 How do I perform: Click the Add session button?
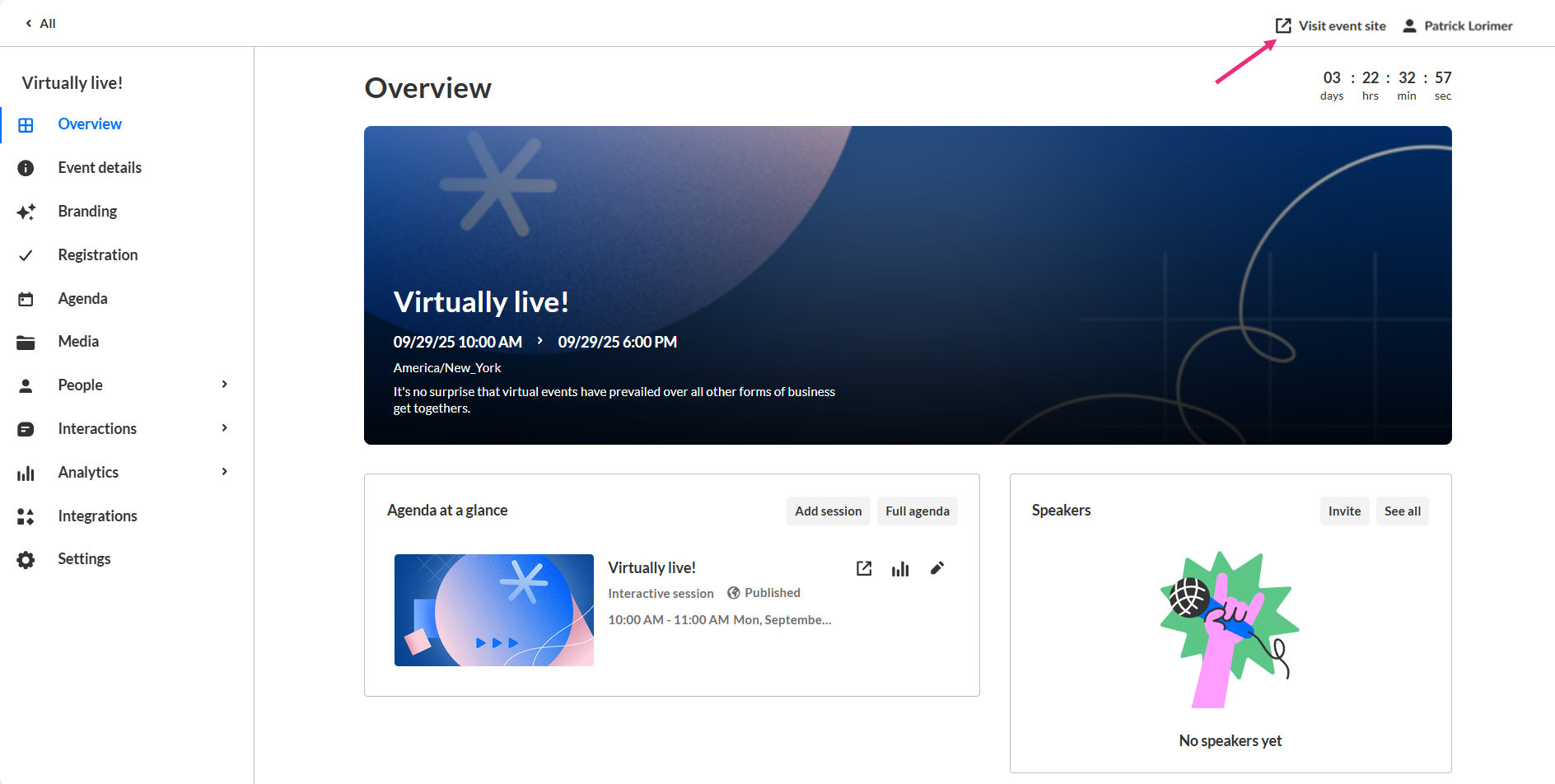tap(829, 511)
